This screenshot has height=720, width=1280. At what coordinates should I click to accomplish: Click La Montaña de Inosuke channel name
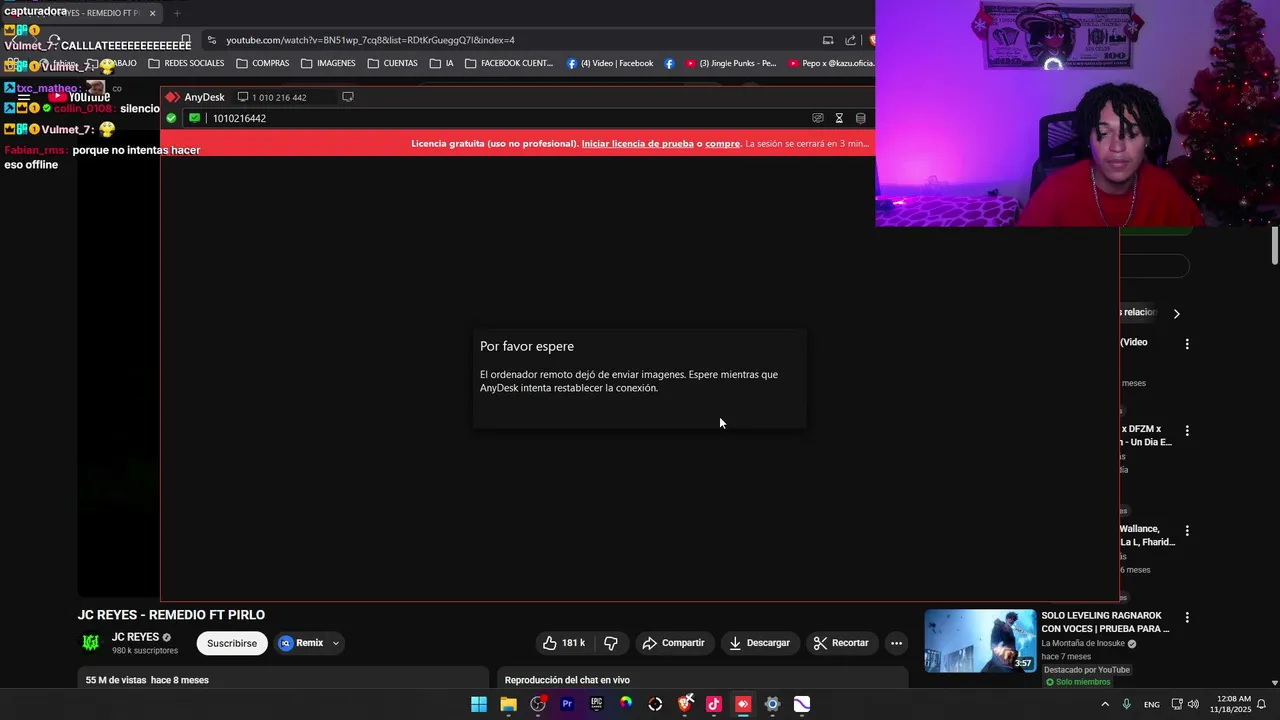pos(1083,644)
